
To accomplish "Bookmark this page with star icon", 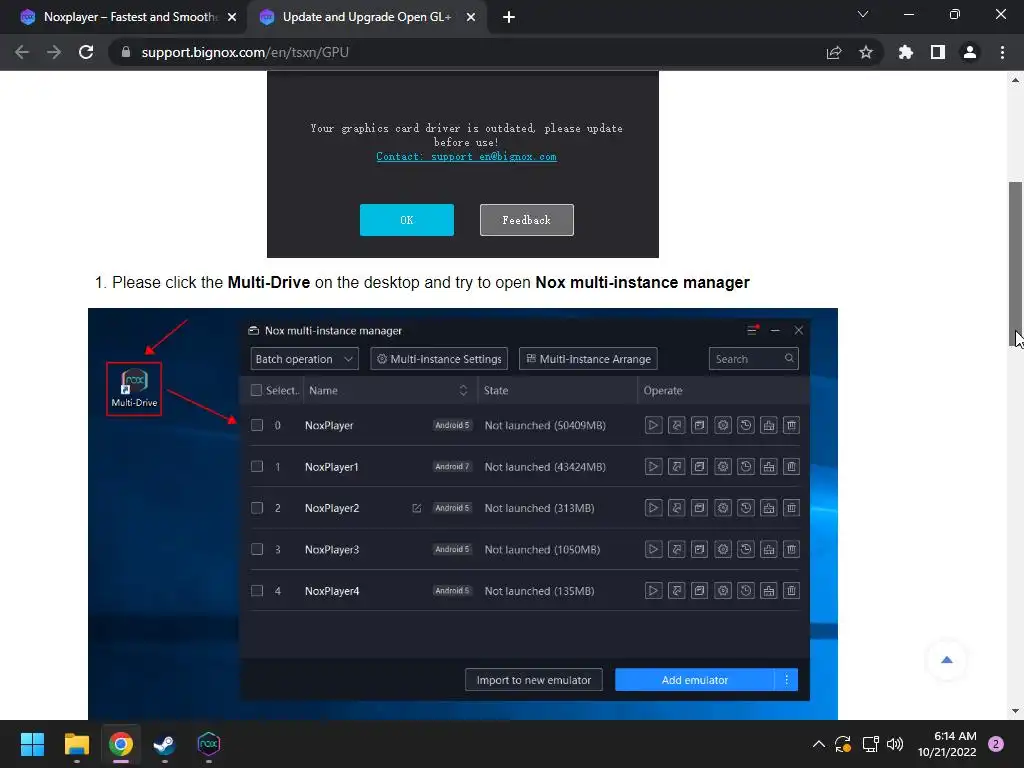I will [866, 52].
